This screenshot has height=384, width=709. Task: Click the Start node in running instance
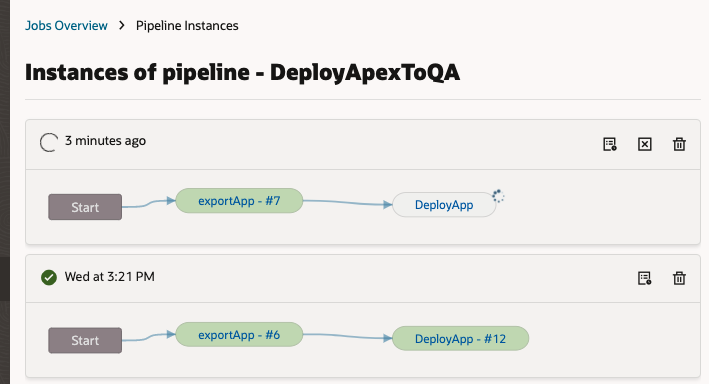click(85, 207)
